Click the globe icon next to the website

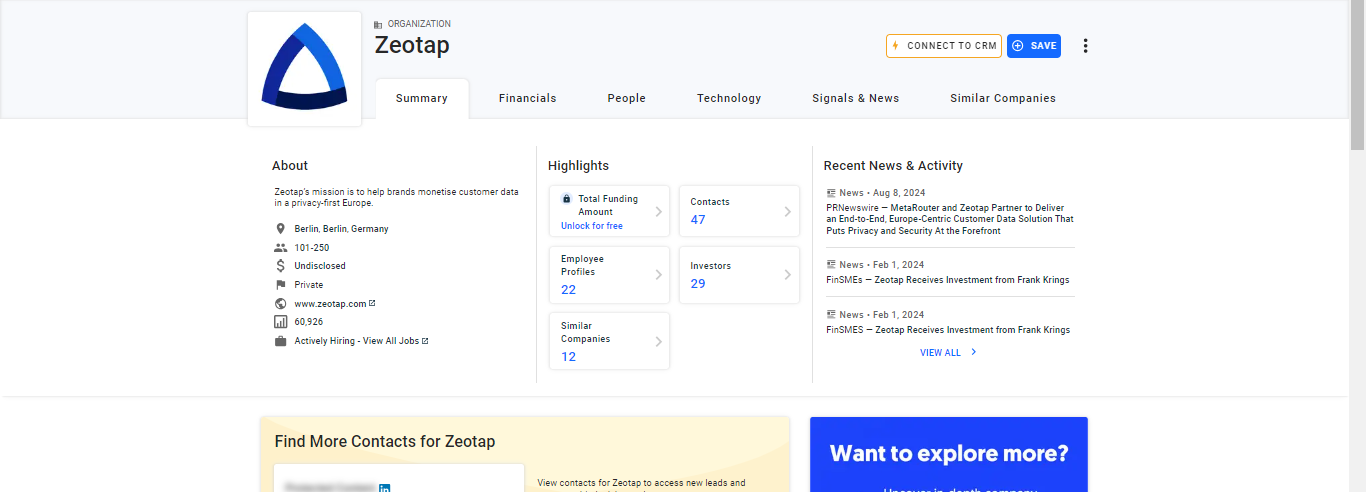[x=281, y=303]
